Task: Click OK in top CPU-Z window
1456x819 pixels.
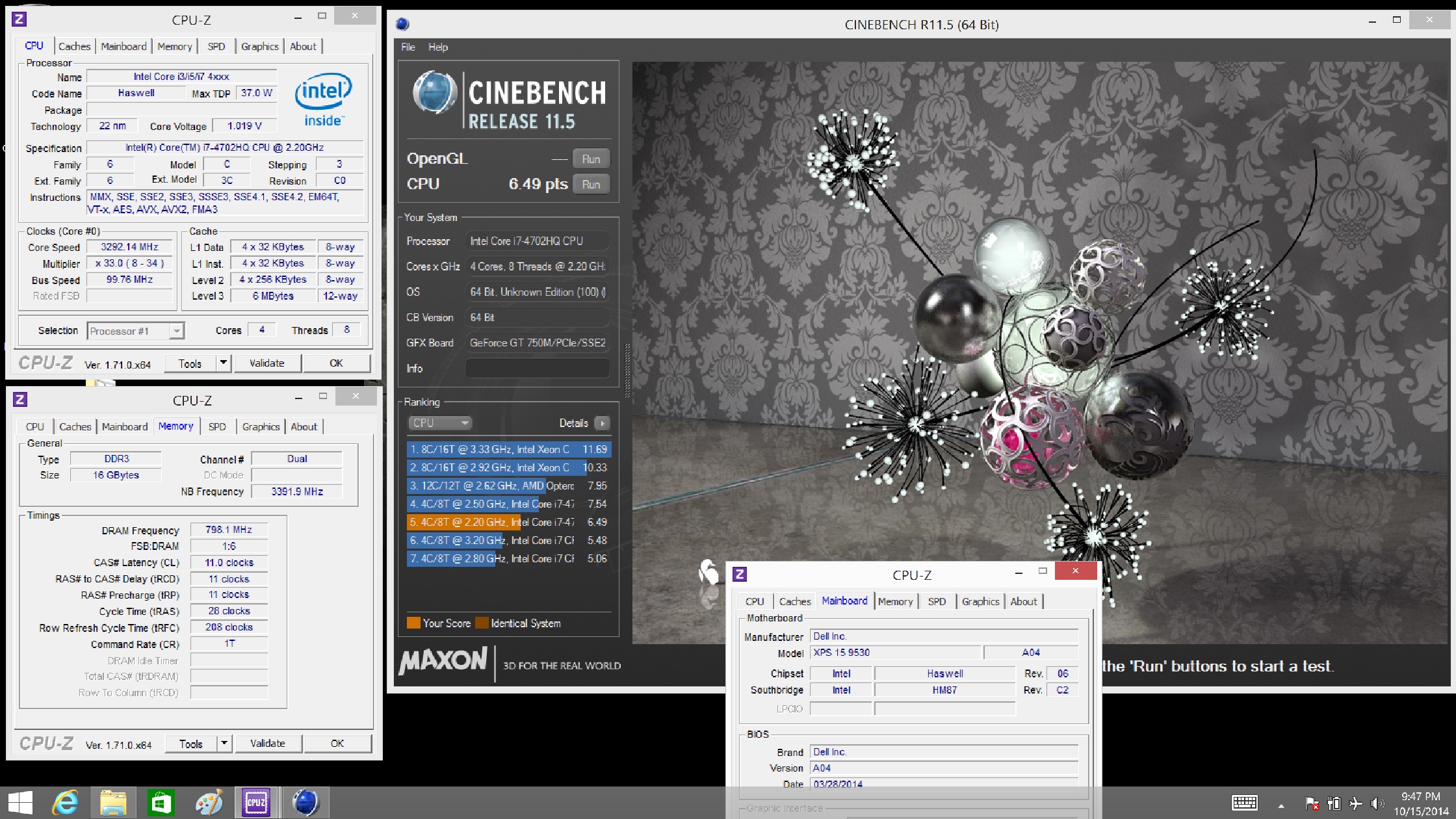Action: [x=336, y=363]
